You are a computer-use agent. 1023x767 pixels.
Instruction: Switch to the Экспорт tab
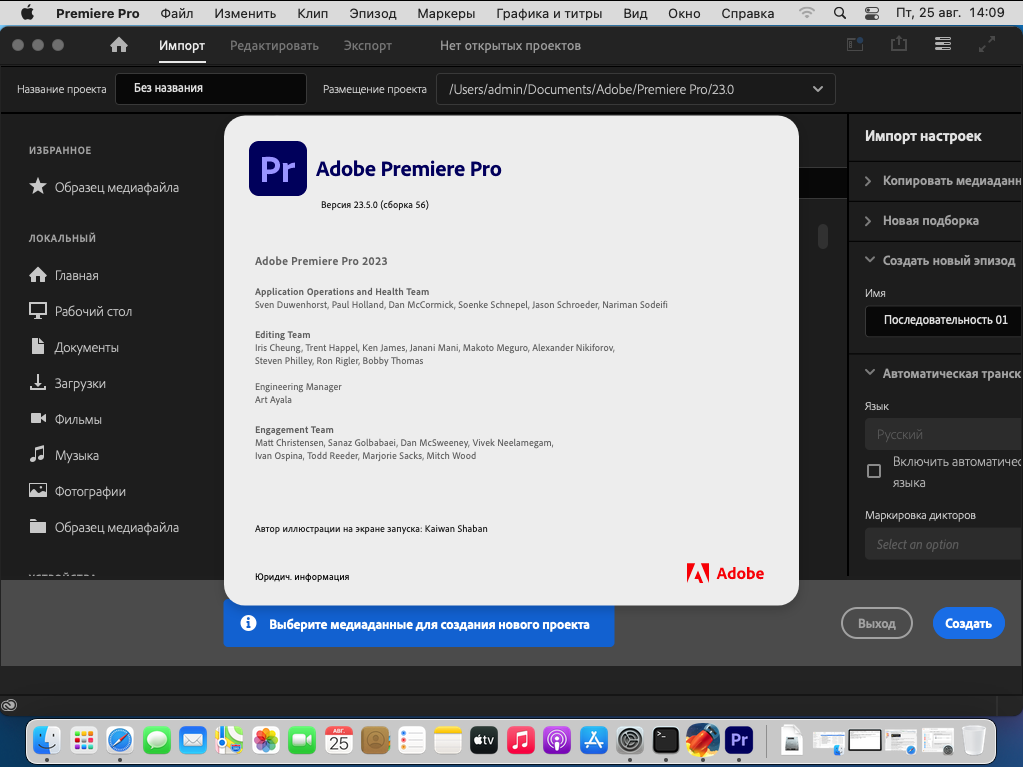point(367,46)
